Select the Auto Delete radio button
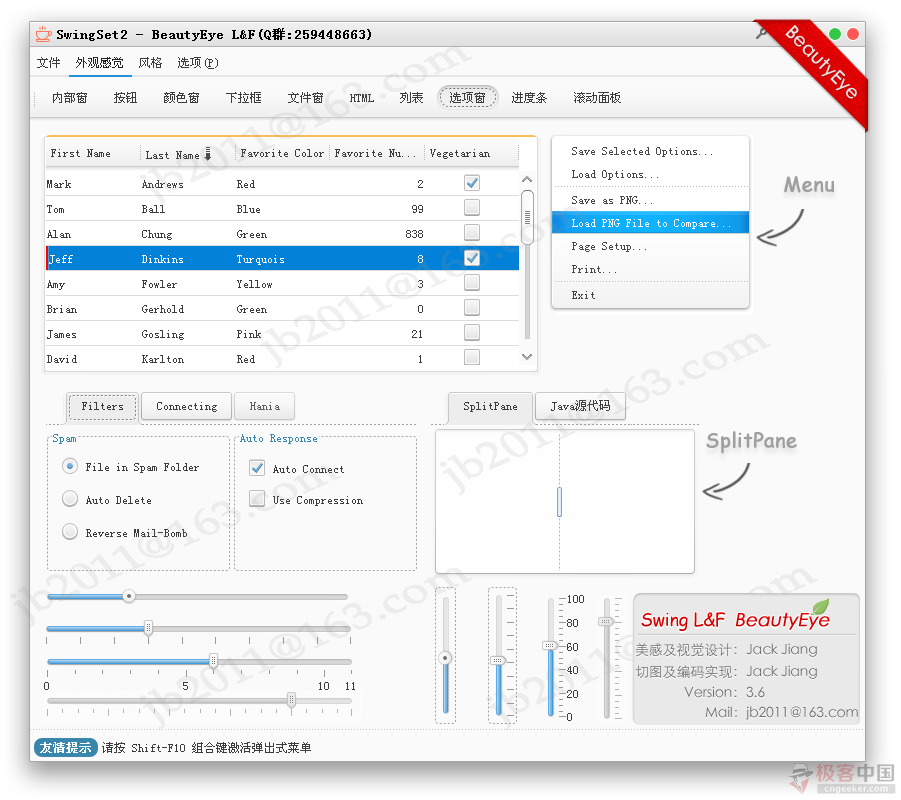The width and height of the screenshot is (901, 800). click(x=69, y=498)
